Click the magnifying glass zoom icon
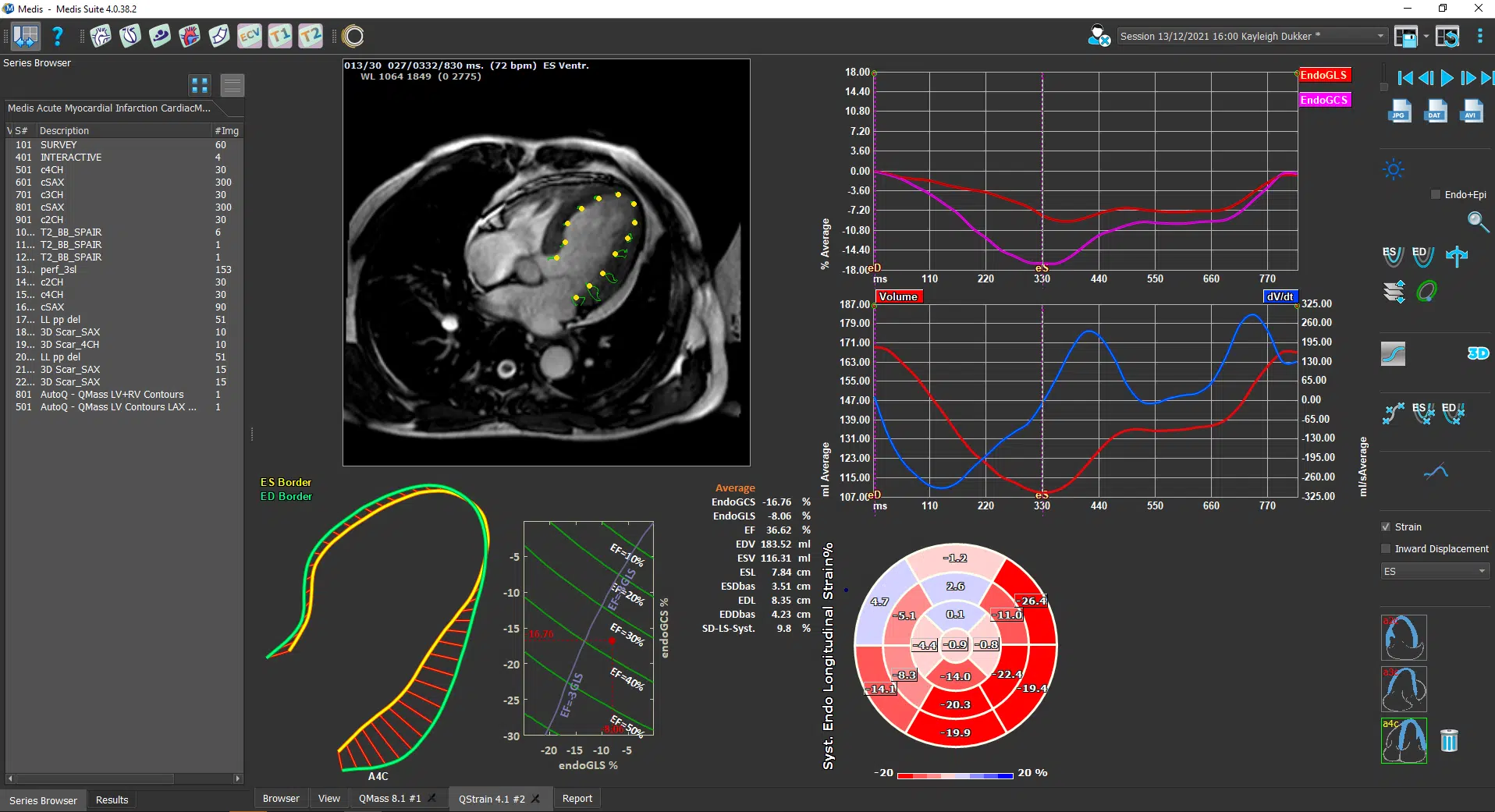The width and height of the screenshot is (1495, 812). coord(1477,222)
